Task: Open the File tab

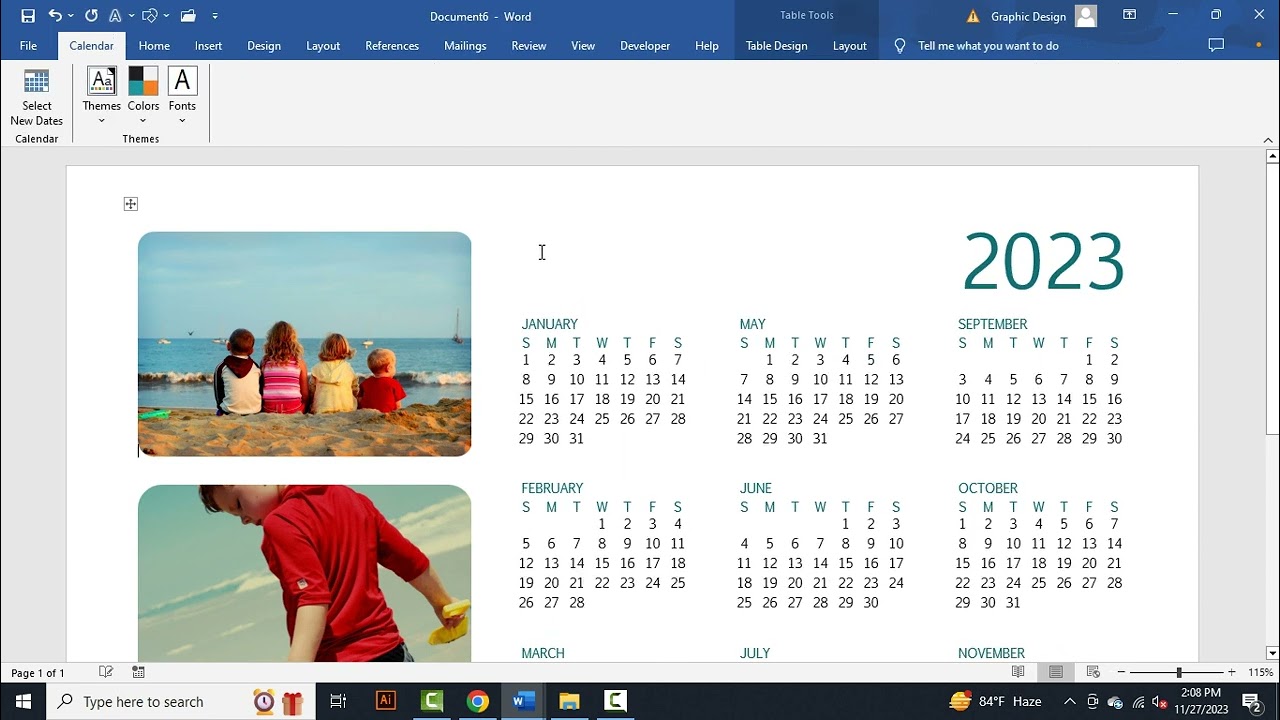Action: 28,46
